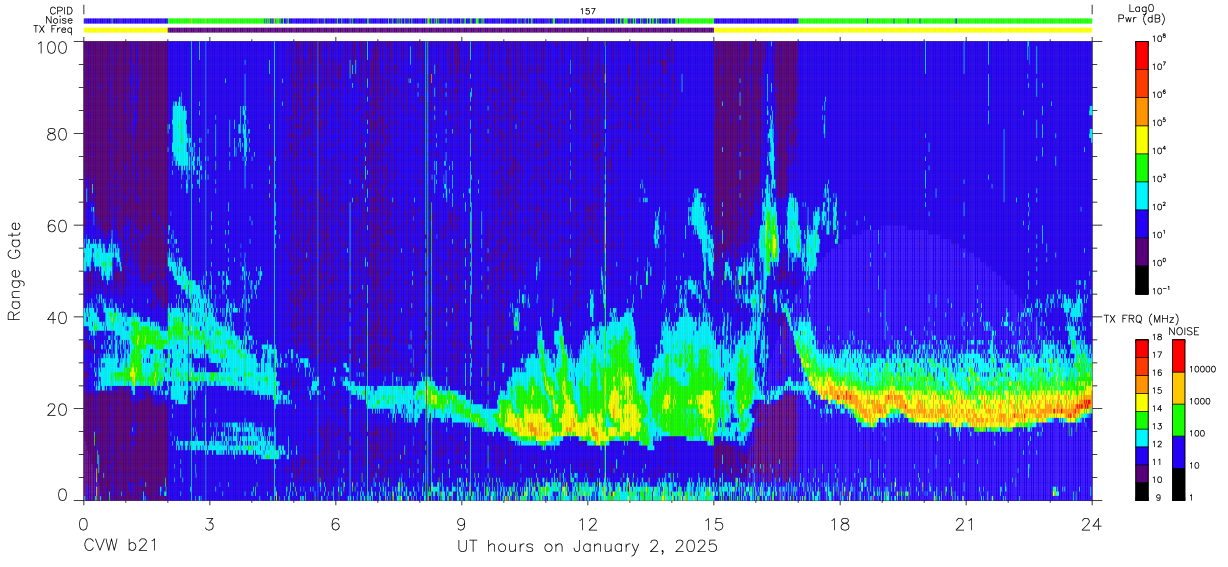
Task: Click the TX Freq row label
Action: pos(54,30)
